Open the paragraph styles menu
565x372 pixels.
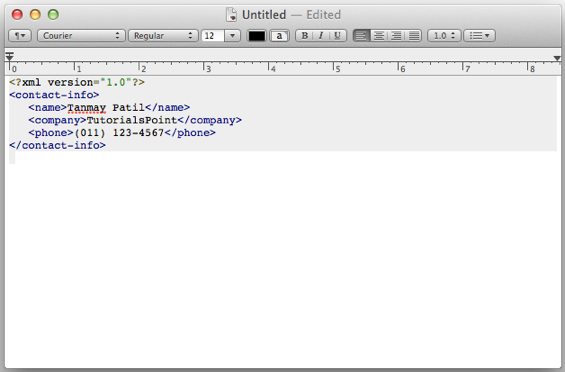pos(20,36)
